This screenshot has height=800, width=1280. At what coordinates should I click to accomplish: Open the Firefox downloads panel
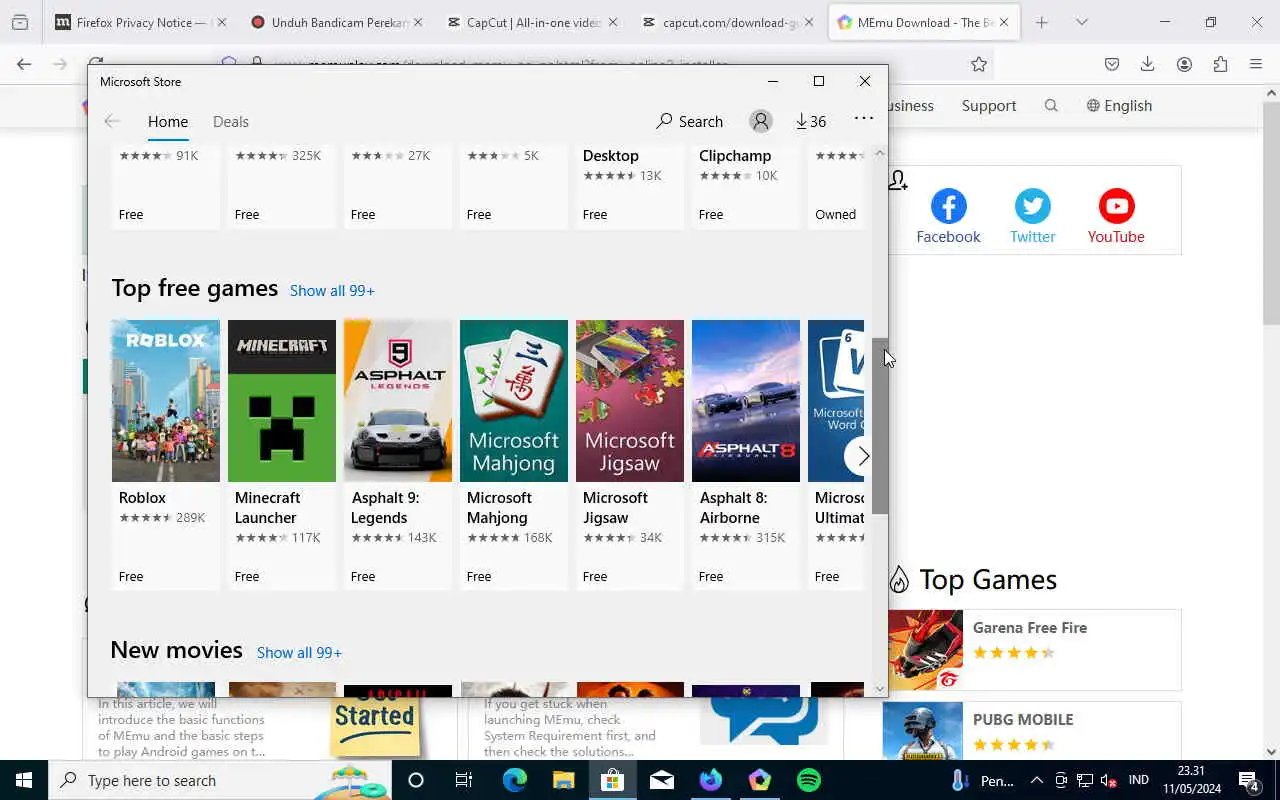(x=1148, y=64)
